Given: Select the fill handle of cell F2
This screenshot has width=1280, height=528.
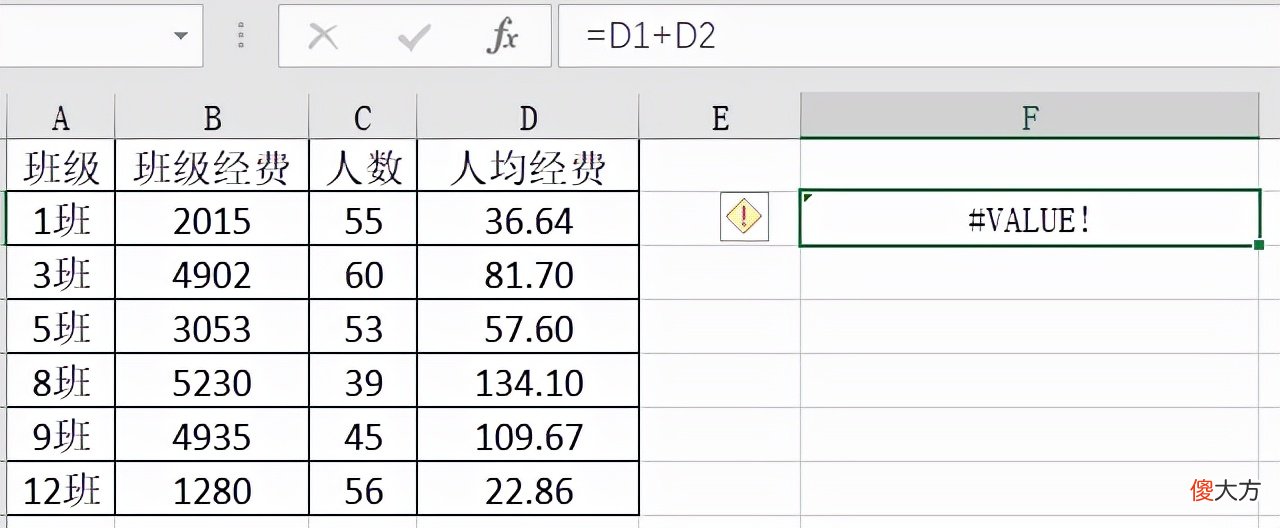Looking at the screenshot, I should (x=1258, y=245).
